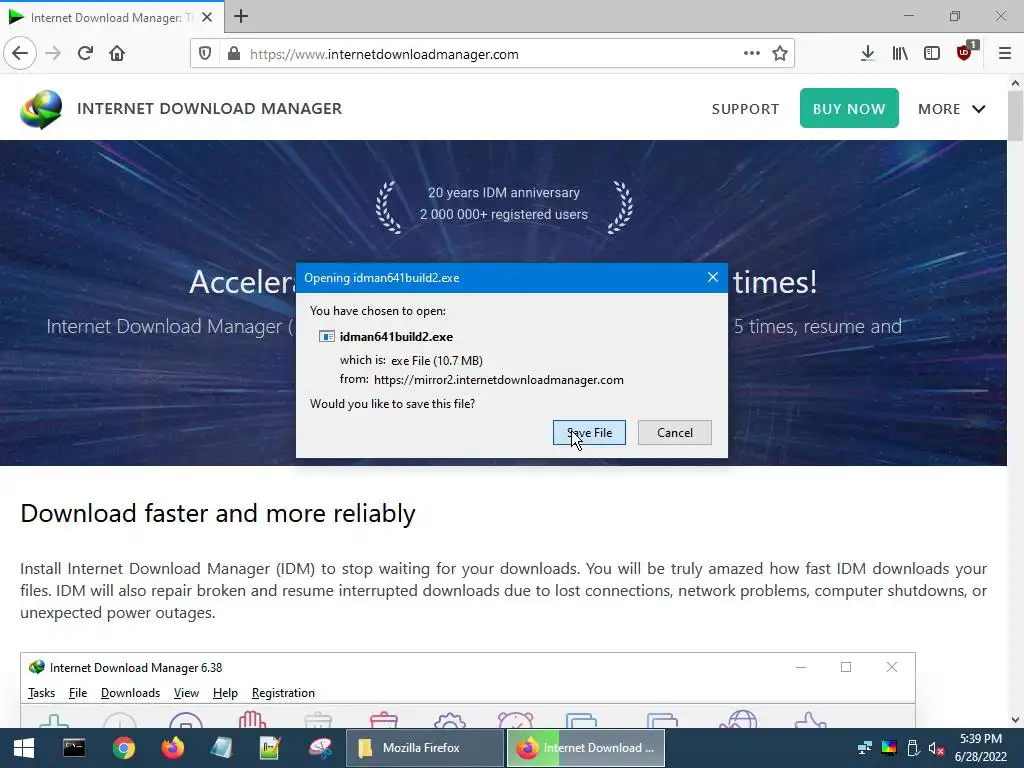Close the Internet Download Manager tab
This screenshot has height=768, width=1024.
(207, 17)
